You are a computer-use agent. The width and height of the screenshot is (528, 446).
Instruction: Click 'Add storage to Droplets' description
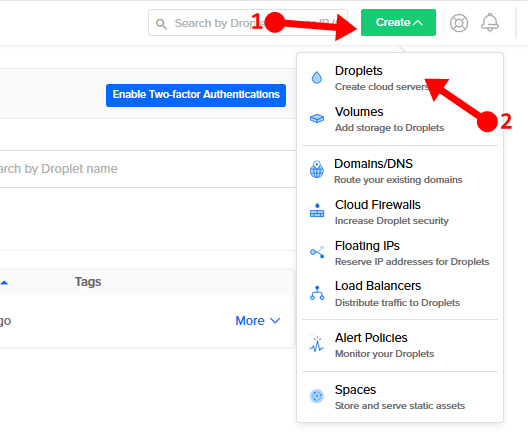389,128
